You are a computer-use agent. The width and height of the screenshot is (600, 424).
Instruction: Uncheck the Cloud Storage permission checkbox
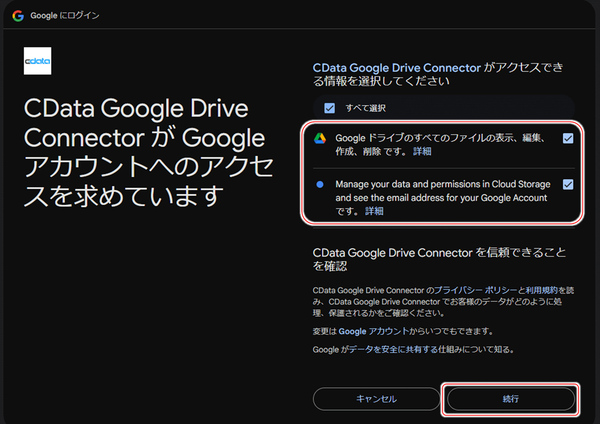click(x=568, y=184)
